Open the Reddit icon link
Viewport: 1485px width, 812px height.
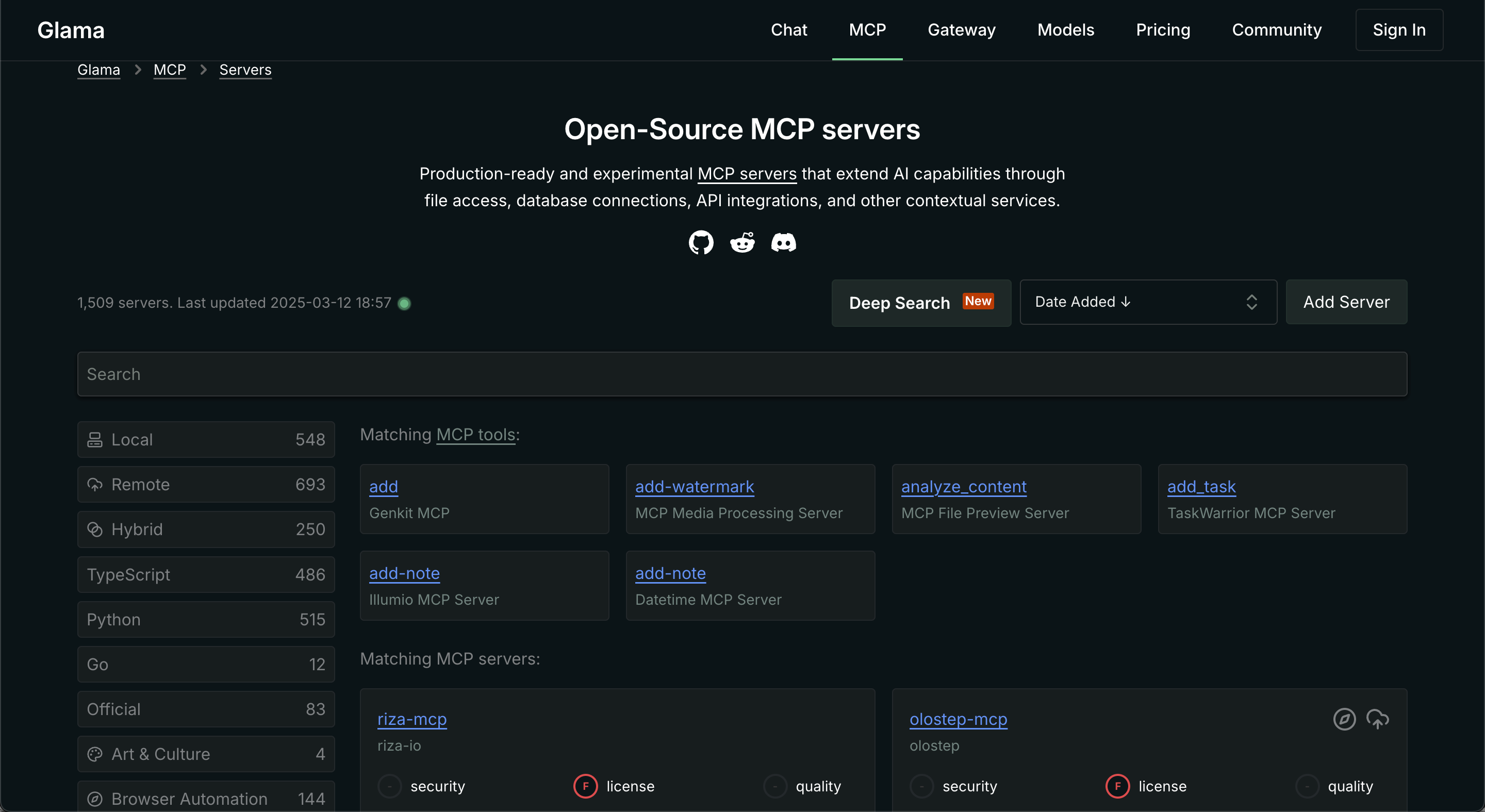pyautogui.click(x=742, y=243)
